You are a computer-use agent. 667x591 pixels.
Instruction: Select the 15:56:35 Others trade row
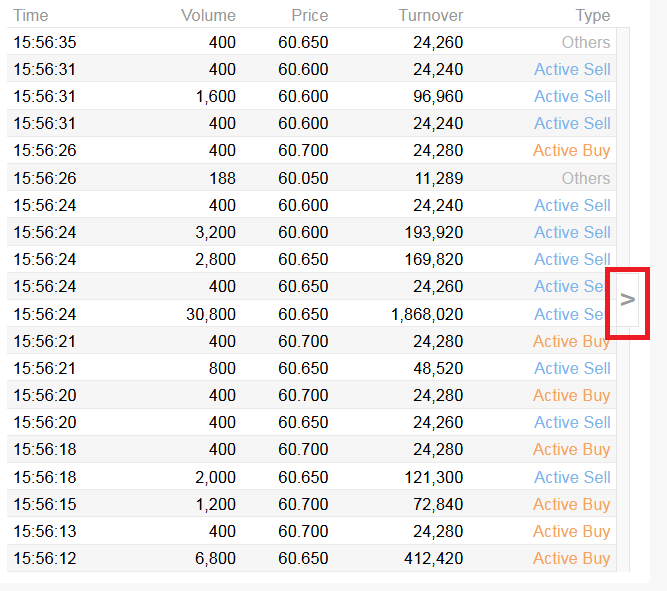click(x=311, y=42)
